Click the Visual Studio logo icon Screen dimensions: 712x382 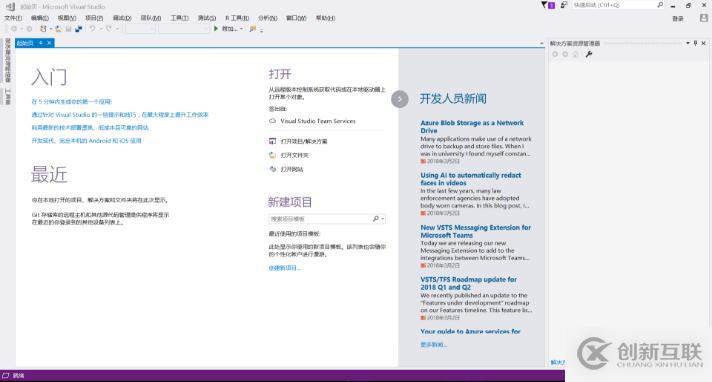coord(10,6)
